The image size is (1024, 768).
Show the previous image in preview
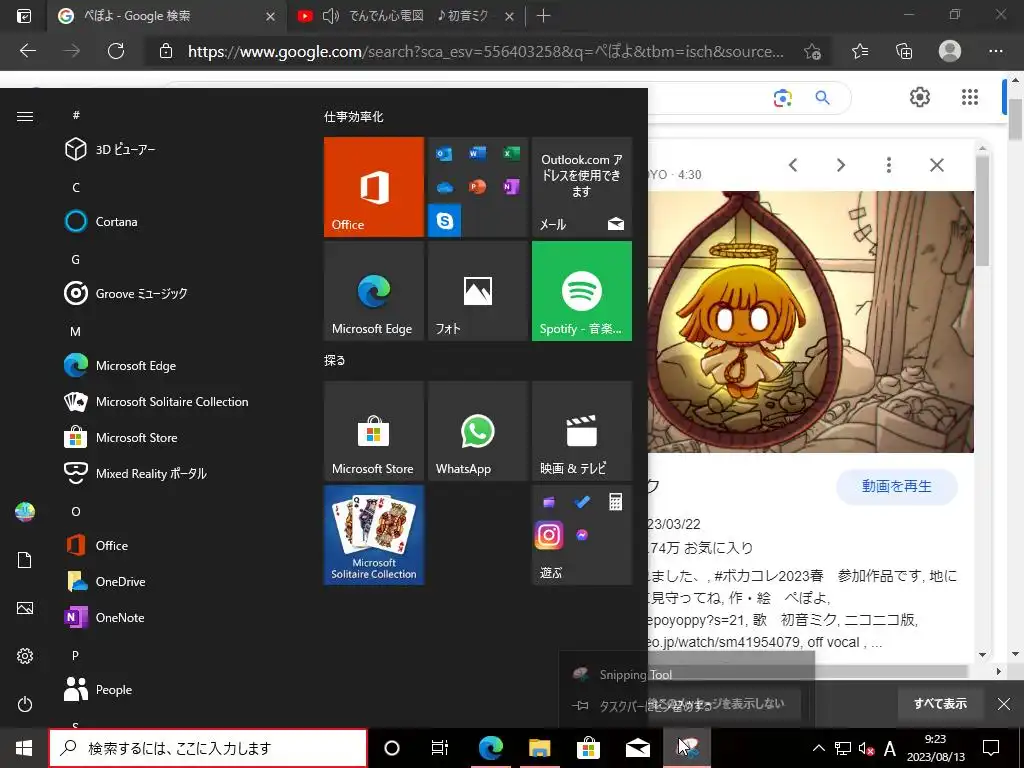[x=793, y=165]
